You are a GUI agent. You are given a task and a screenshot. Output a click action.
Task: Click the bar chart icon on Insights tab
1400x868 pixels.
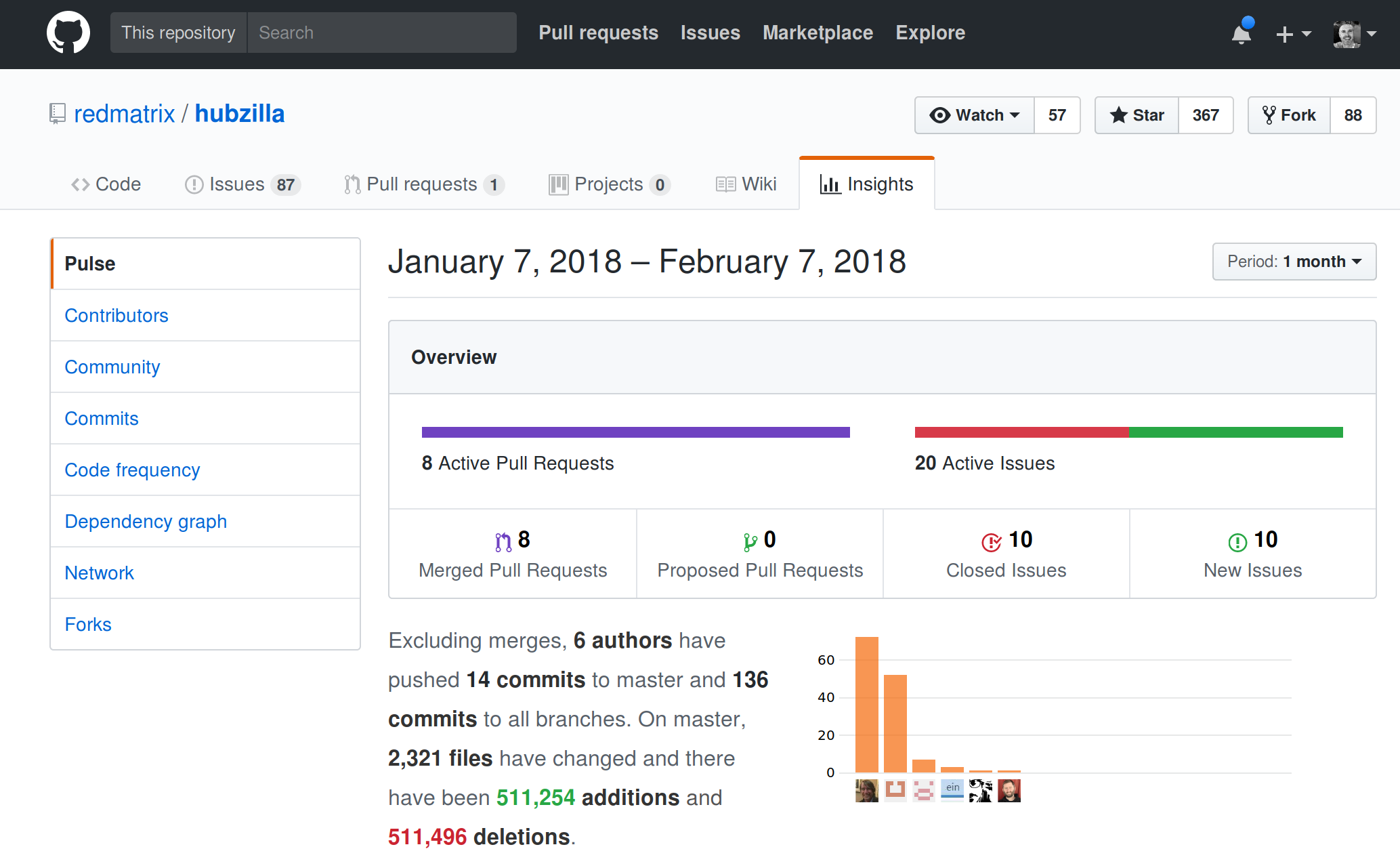point(830,184)
